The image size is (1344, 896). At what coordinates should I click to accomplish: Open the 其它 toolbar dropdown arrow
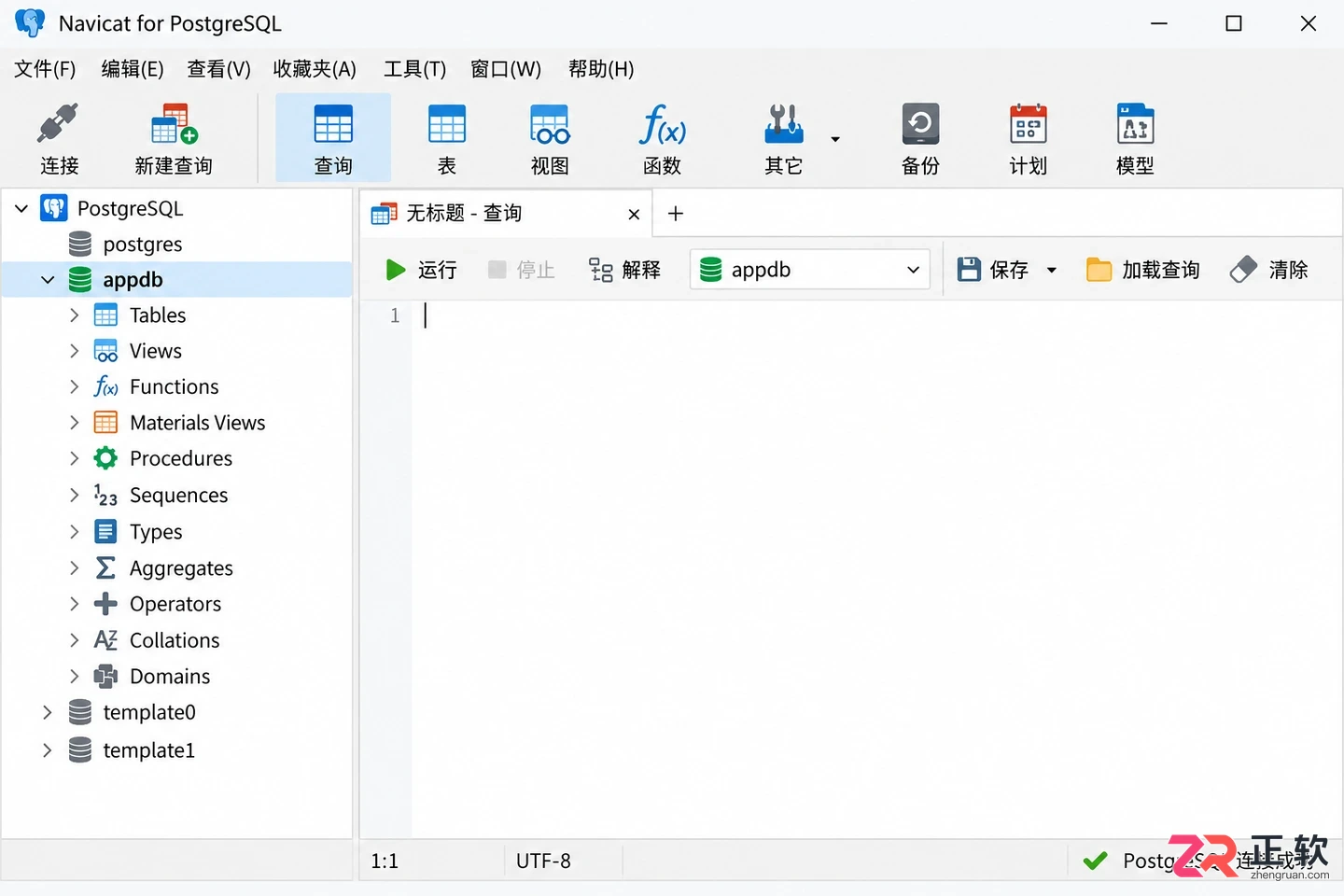(835, 139)
